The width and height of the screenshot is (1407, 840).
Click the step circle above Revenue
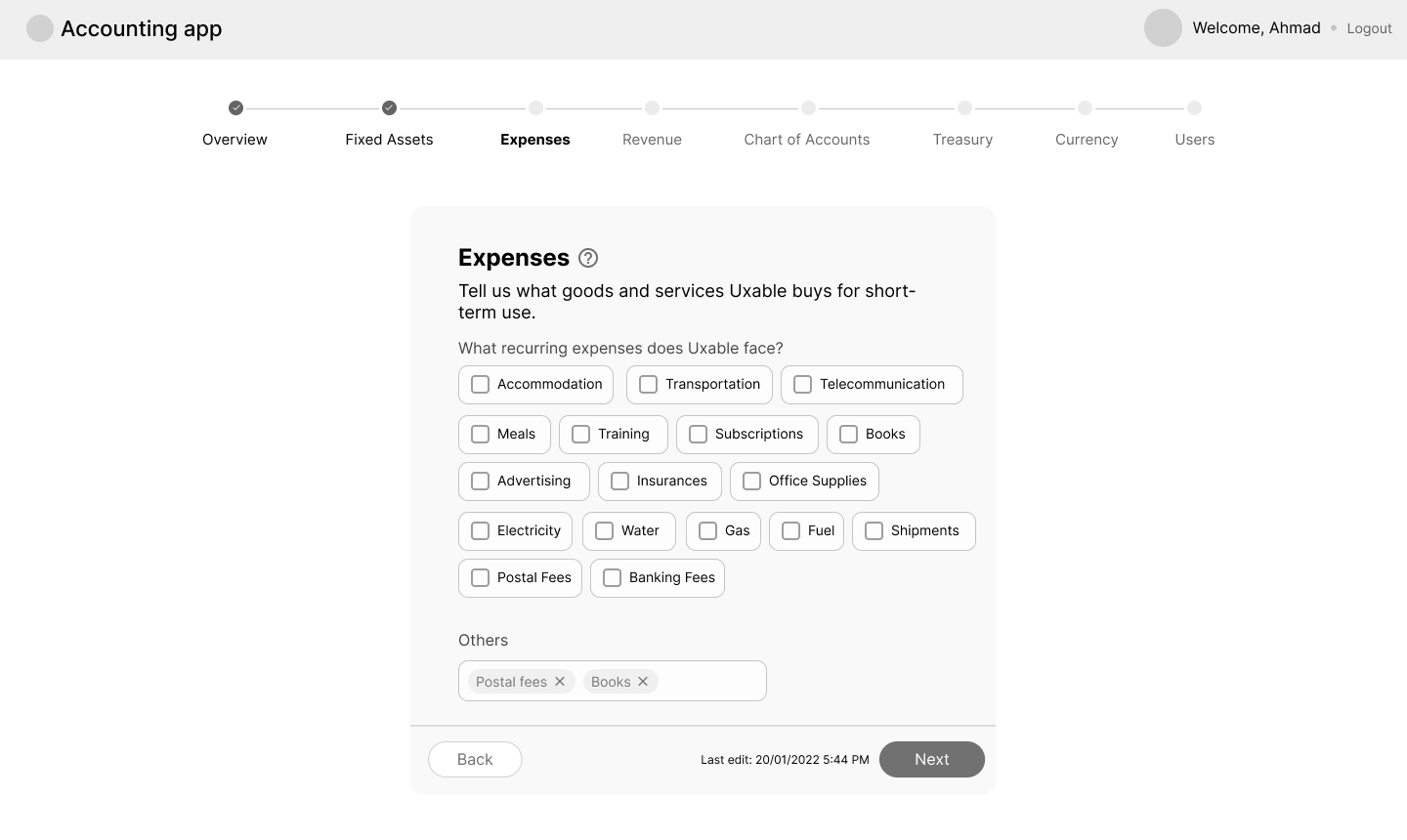(652, 108)
